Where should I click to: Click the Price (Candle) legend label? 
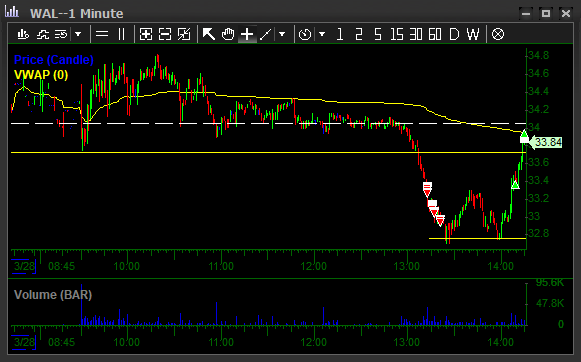(54, 60)
